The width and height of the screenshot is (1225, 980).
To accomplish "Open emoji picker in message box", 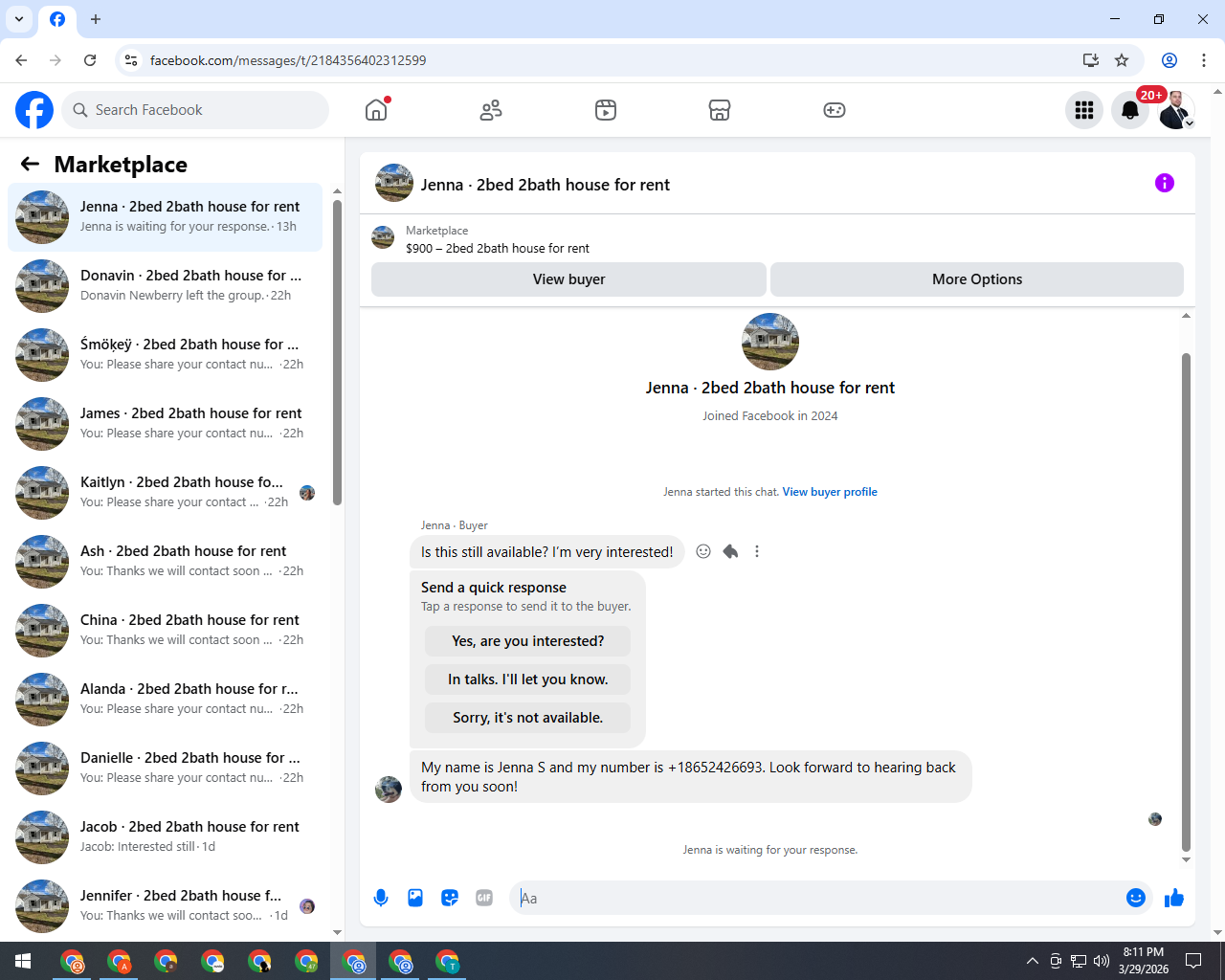I will point(1136,898).
